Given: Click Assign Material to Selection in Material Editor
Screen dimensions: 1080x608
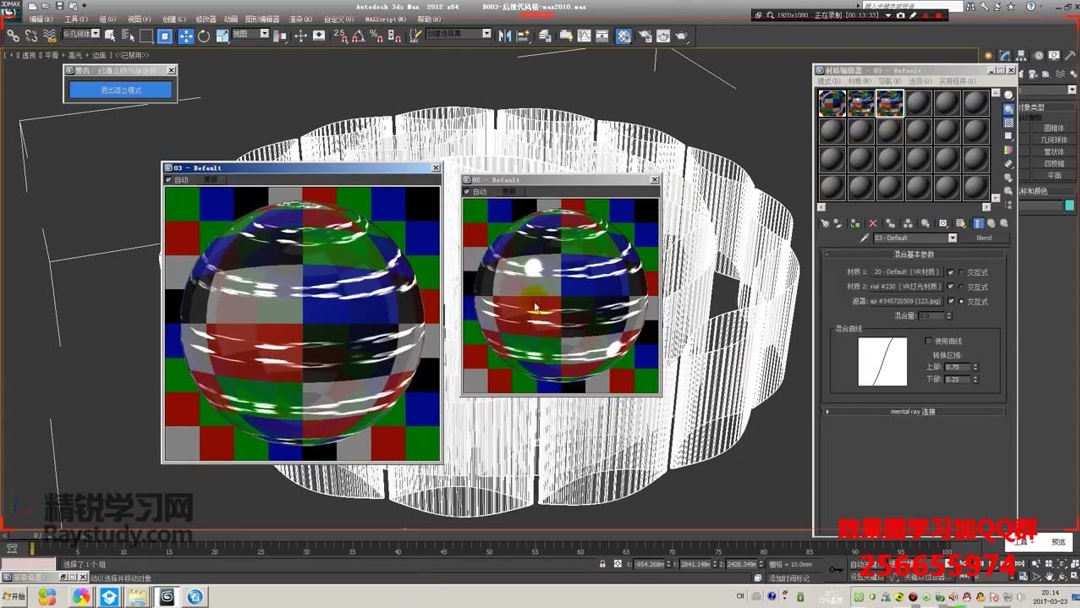Looking at the screenshot, I should click(853, 223).
